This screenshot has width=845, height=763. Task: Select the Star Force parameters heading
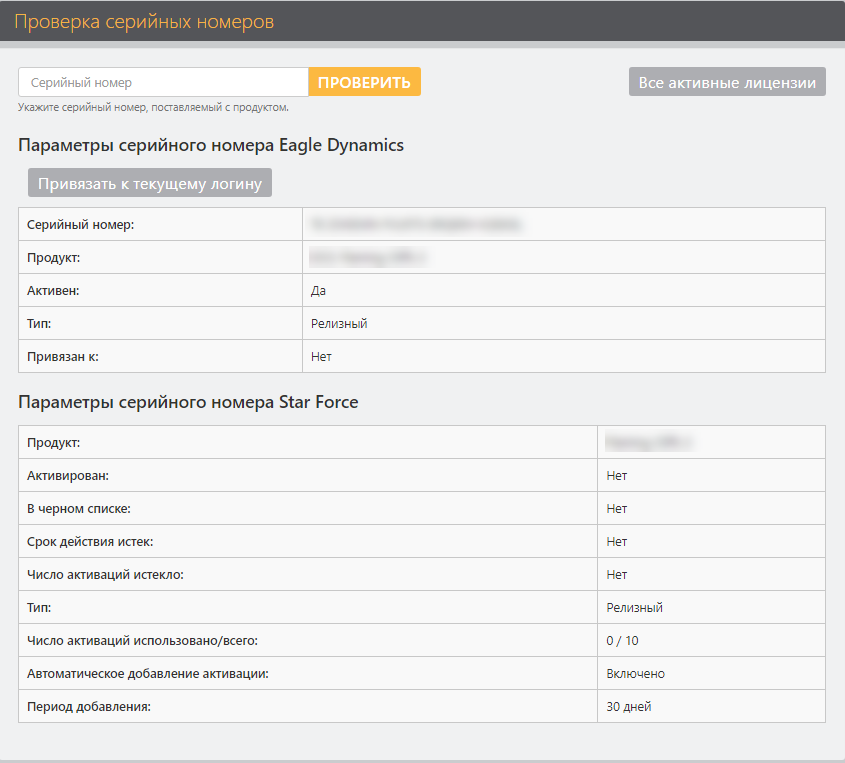click(x=188, y=402)
